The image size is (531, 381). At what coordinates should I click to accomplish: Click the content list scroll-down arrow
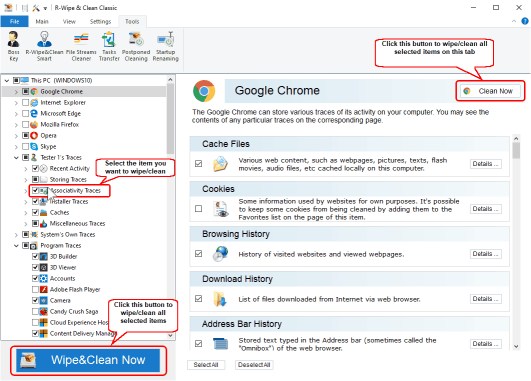pyautogui.click(x=516, y=346)
